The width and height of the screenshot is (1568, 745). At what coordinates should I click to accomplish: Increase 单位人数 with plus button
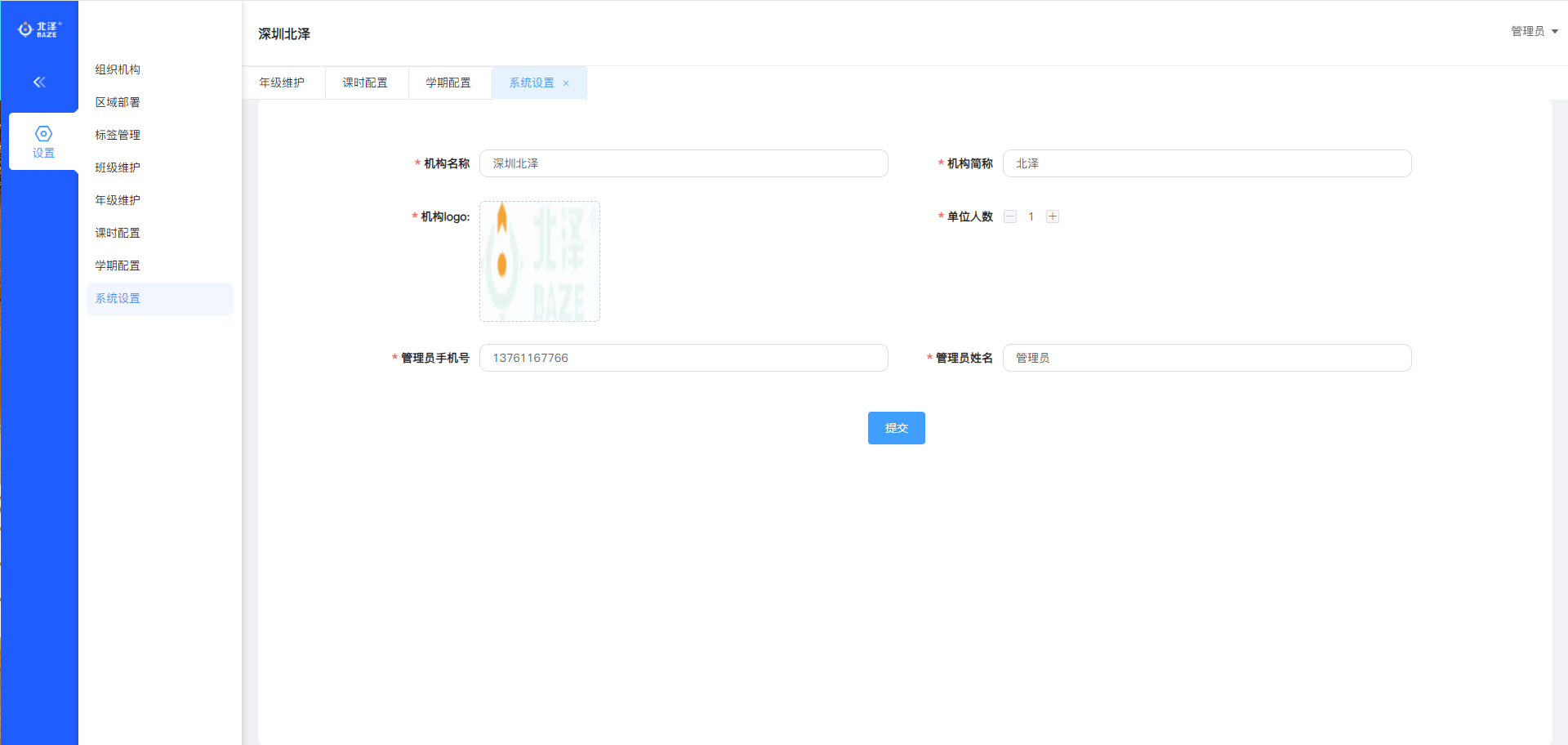coord(1053,216)
